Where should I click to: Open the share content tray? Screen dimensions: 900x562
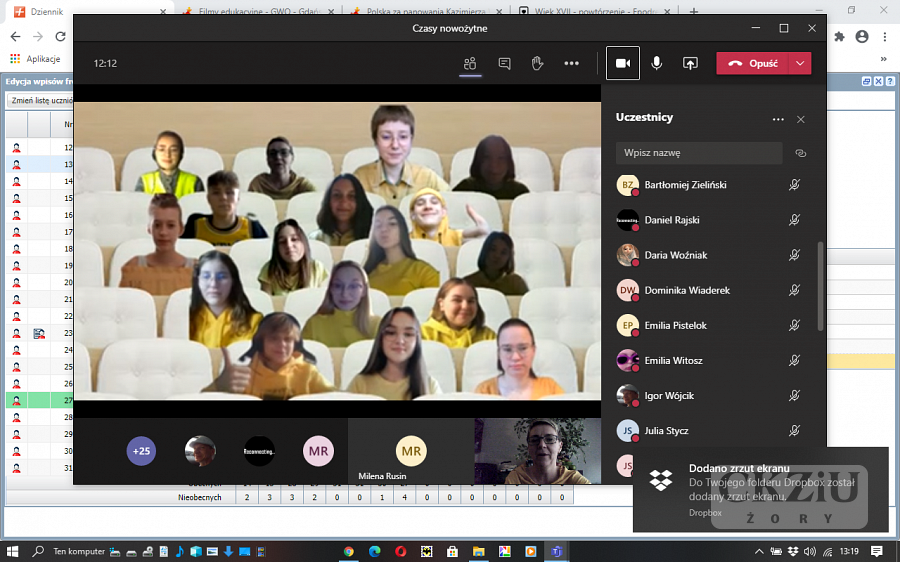[x=690, y=63]
